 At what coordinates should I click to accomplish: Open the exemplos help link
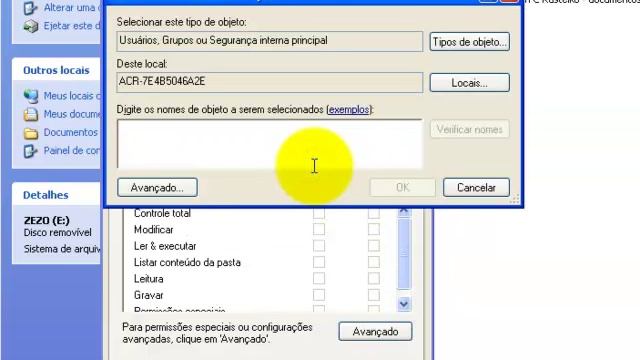[x=349, y=109]
